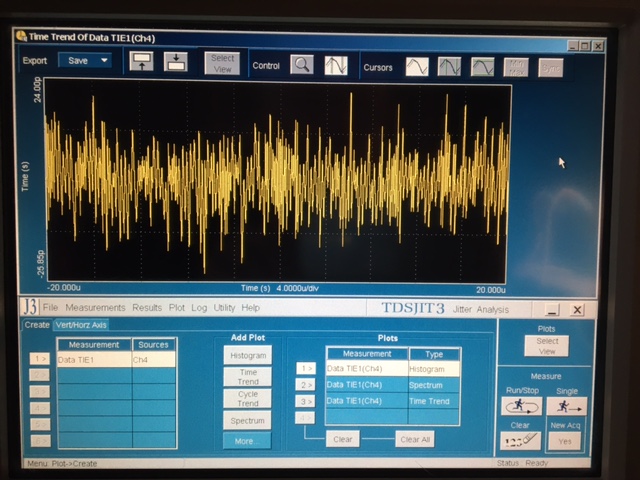Screen dimensions: 640x480
Task: Click the move-plot-down arrow icon
Action: 175,62
